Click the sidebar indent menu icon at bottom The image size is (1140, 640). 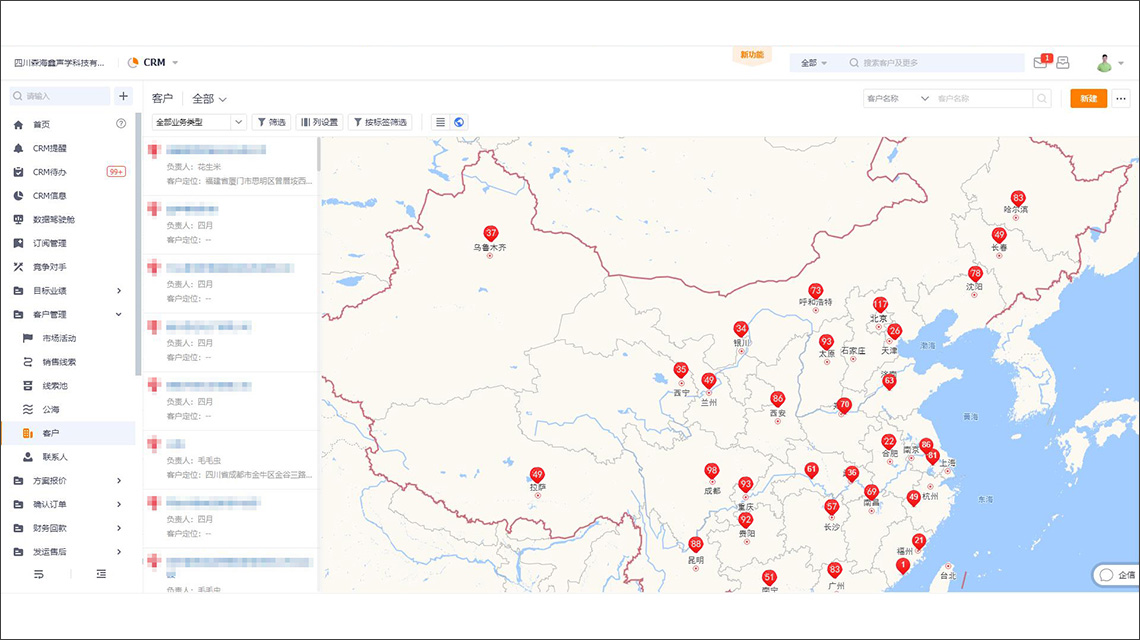(101, 575)
